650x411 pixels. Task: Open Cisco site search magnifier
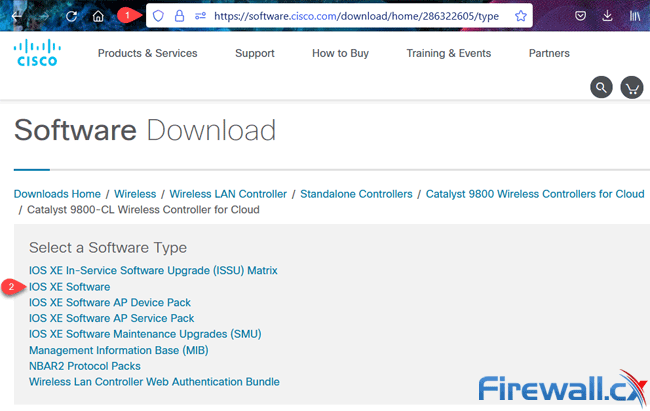601,87
